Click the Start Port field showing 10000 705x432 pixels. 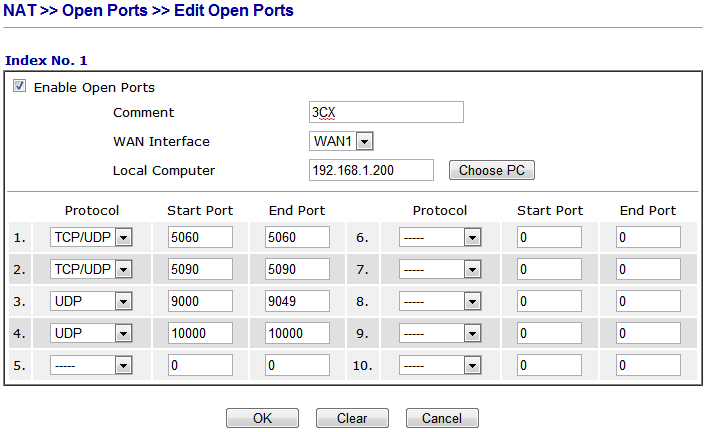pyautogui.click(x=201, y=333)
